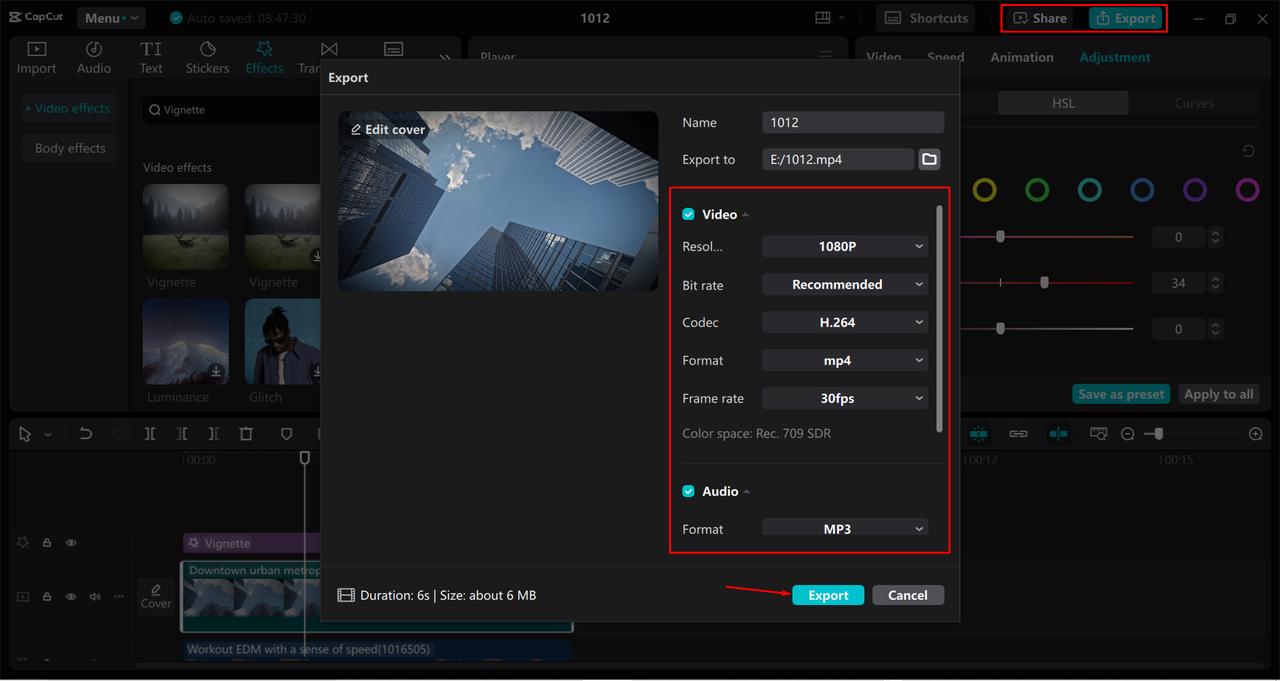Toggle the preview axis split icon
The image size is (1280, 681).
(1058, 434)
